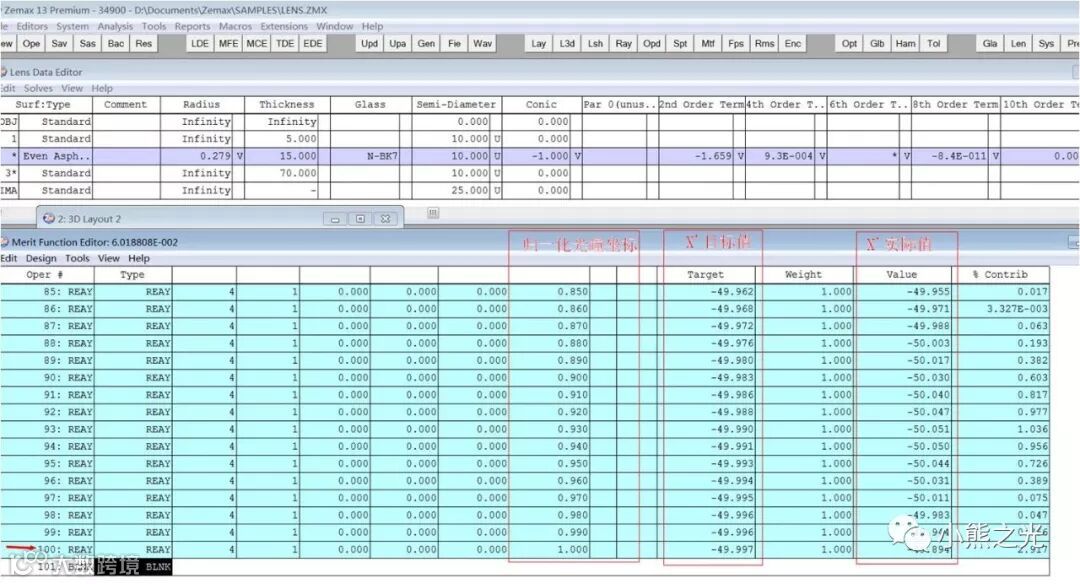Click the Bac backup toolbar button
1080x584 pixels.
(x=116, y=43)
